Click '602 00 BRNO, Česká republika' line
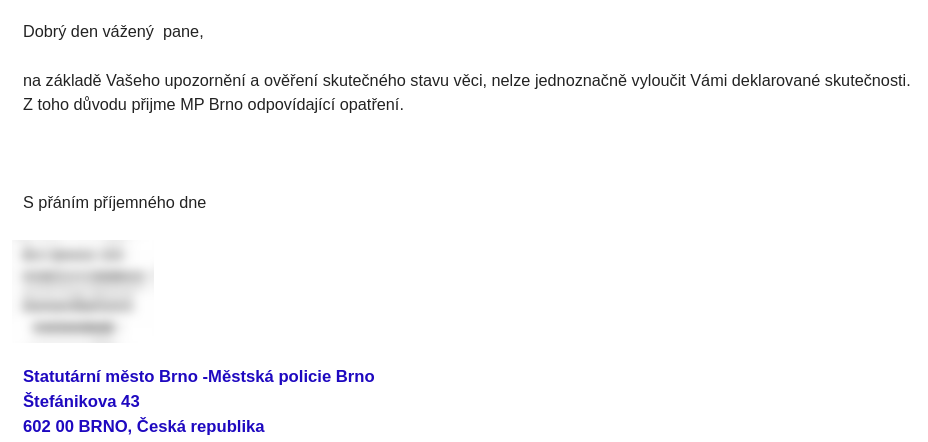 144,426
